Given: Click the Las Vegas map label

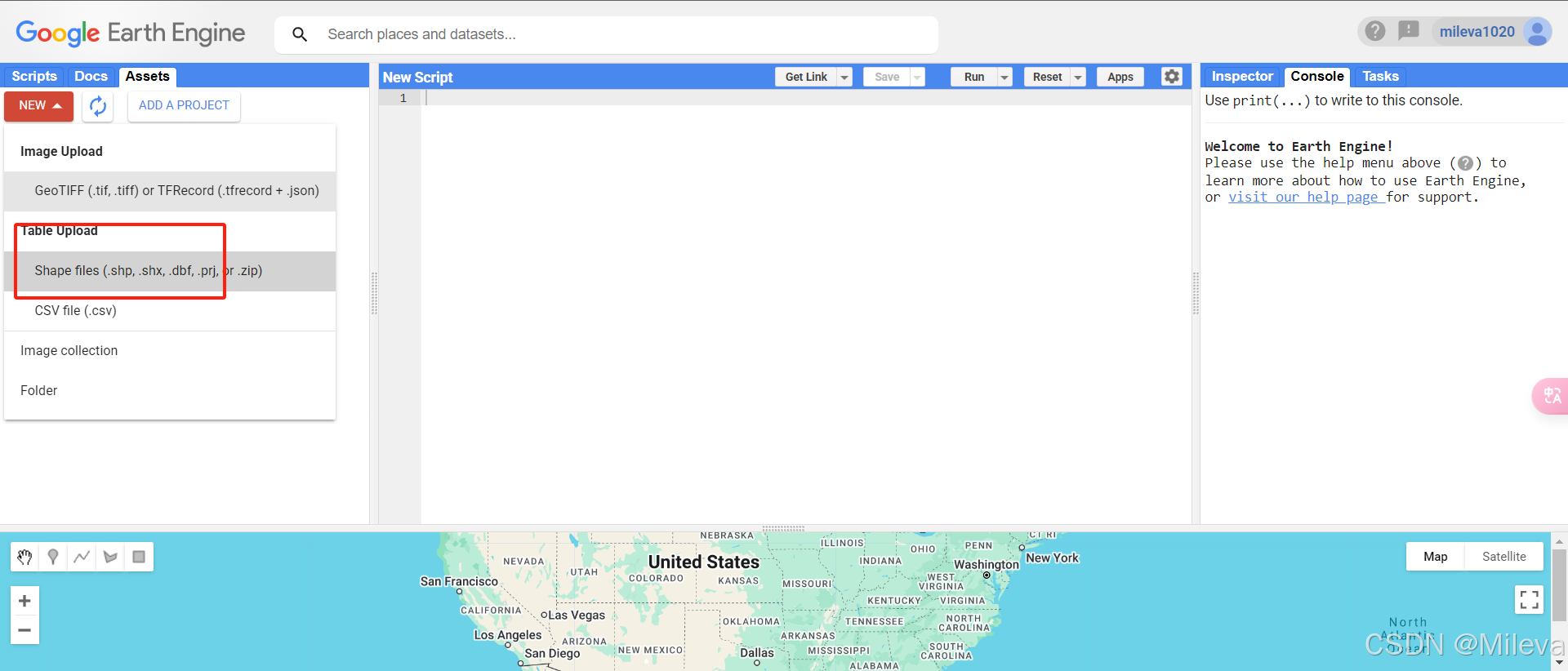Looking at the screenshot, I should [x=577, y=615].
